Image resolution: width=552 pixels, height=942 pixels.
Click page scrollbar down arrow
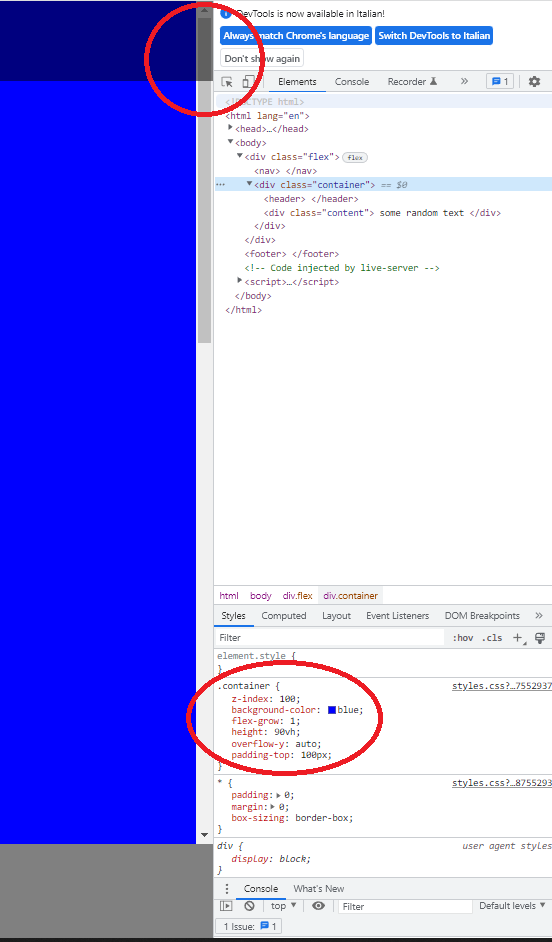[204, 835]
